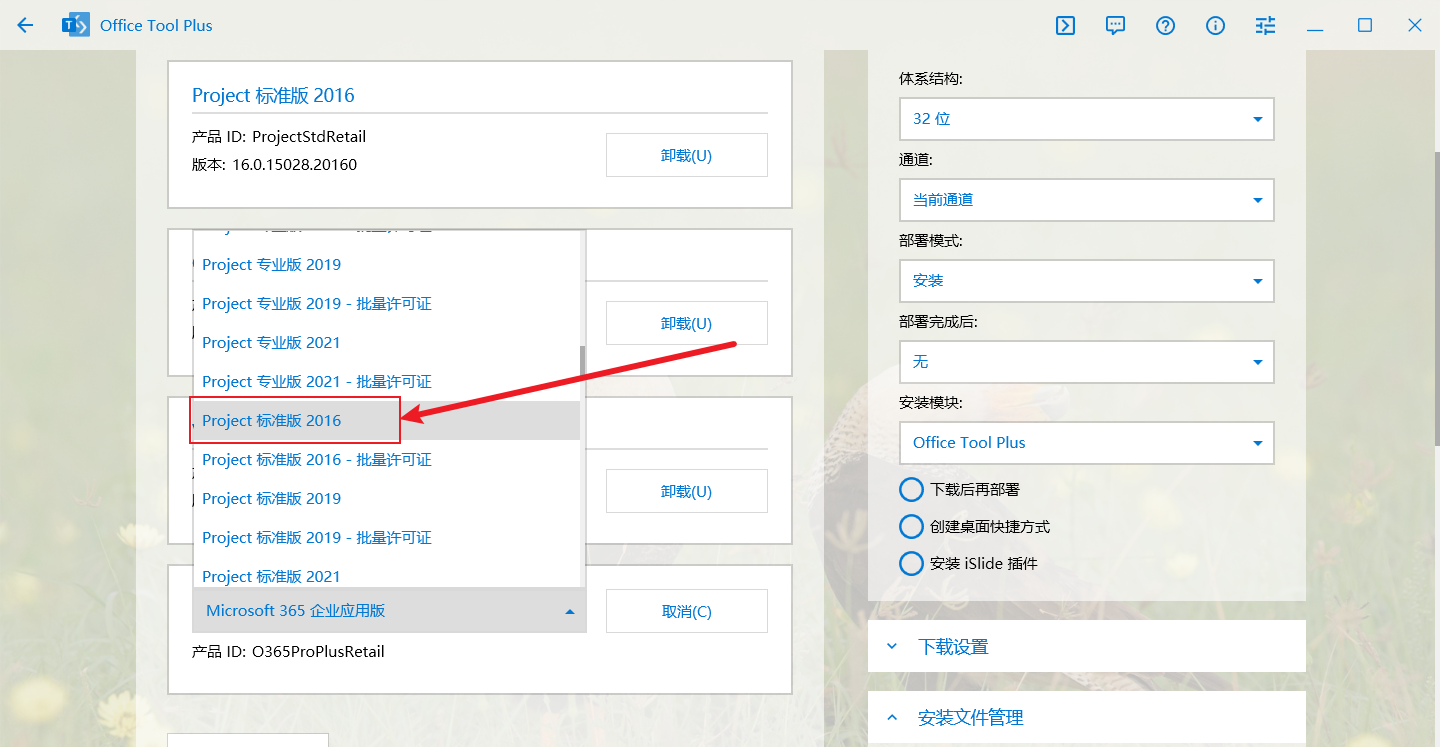
Task: Click the Office Tool Plus logo icon
Action: coord(75,25)
